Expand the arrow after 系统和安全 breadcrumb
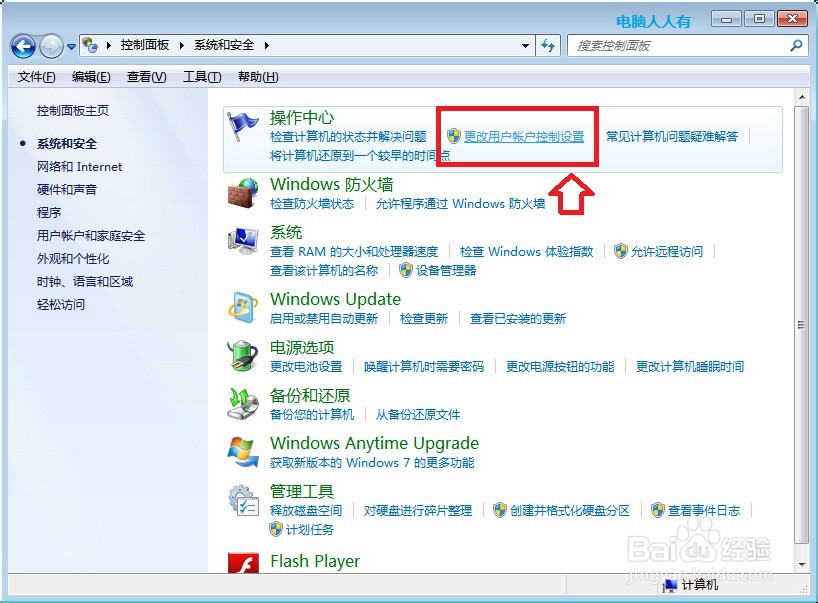The image size is (818, 603). click(x=267, y=46)
